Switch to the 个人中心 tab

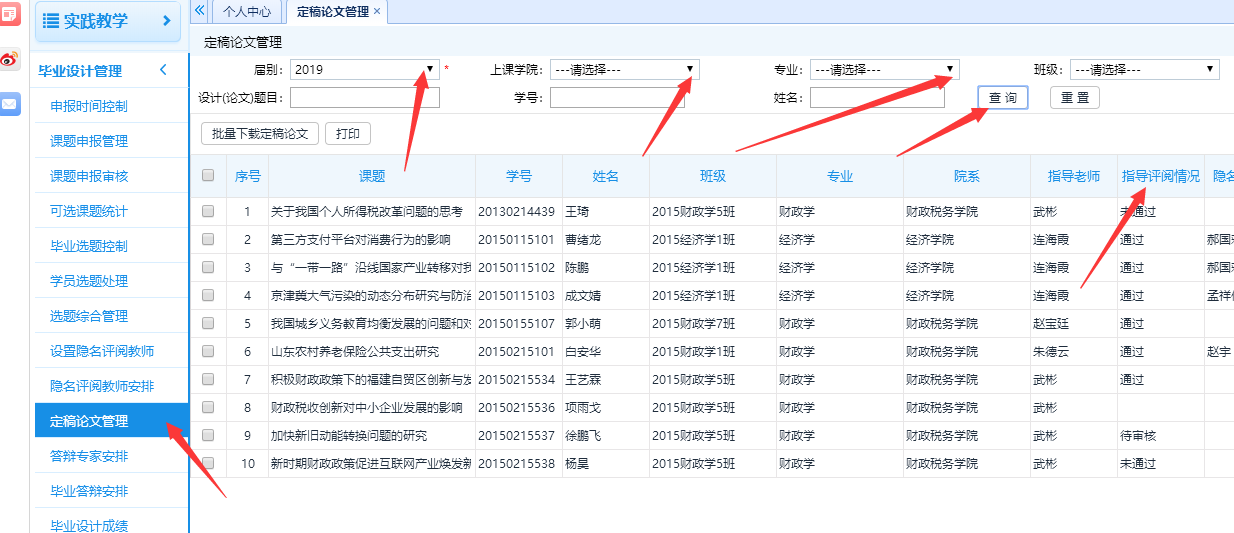246,11
